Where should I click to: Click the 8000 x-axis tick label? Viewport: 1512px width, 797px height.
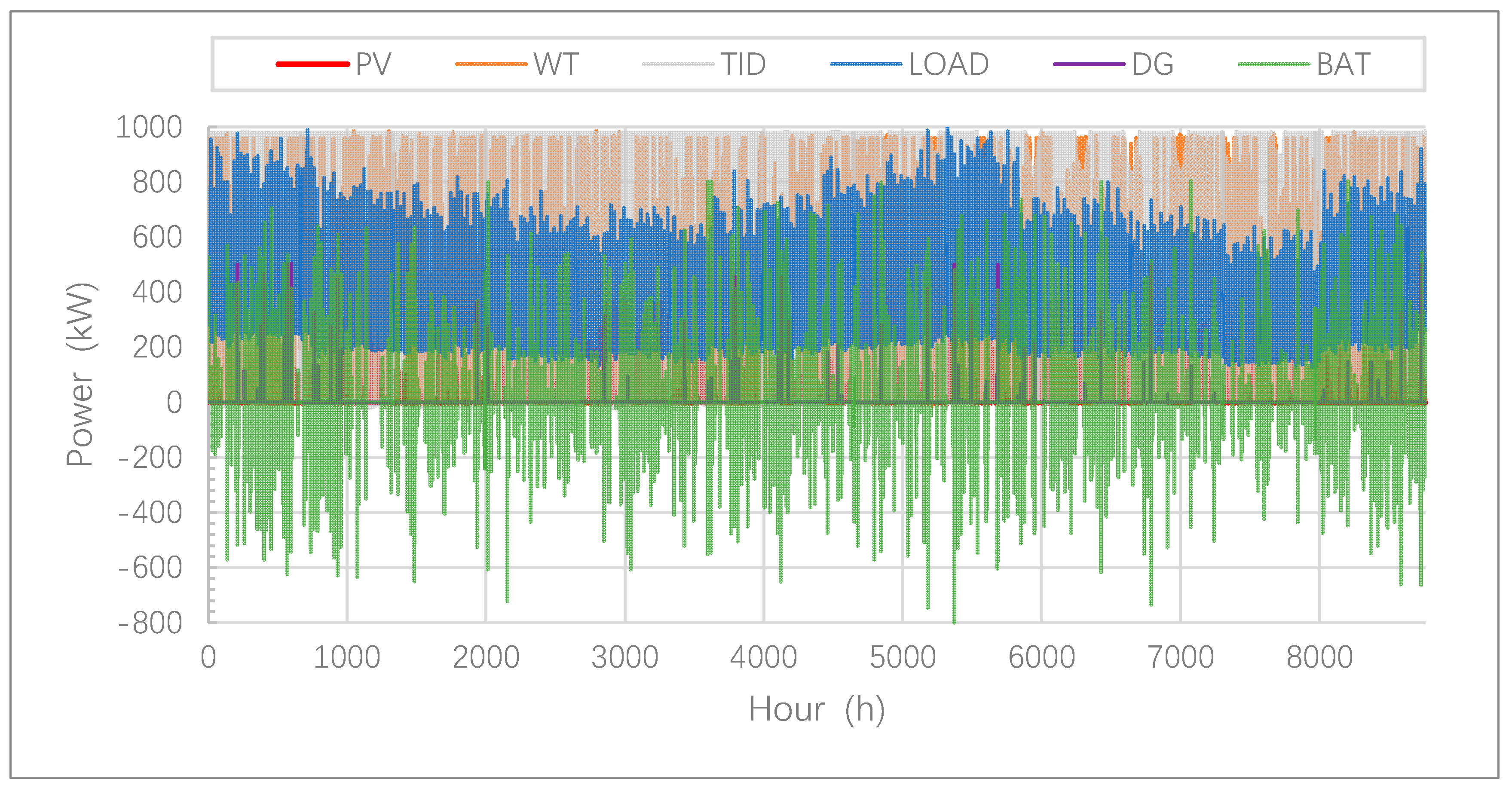1319,657
